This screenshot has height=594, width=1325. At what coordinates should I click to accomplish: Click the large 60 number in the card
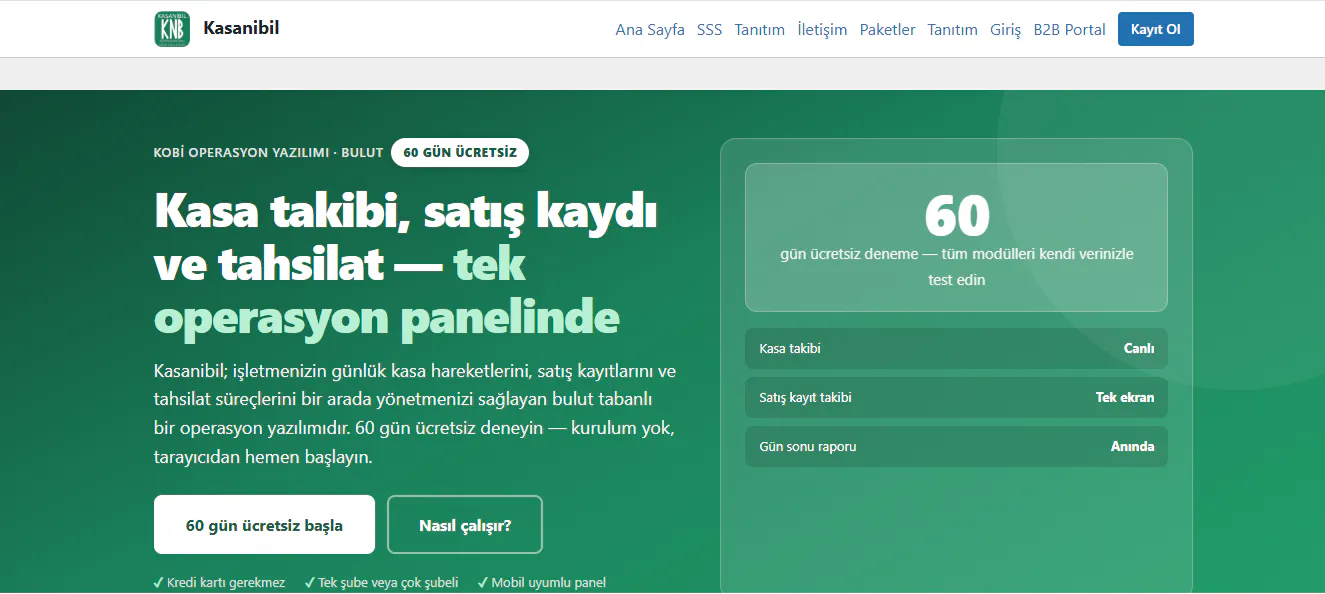957,214
